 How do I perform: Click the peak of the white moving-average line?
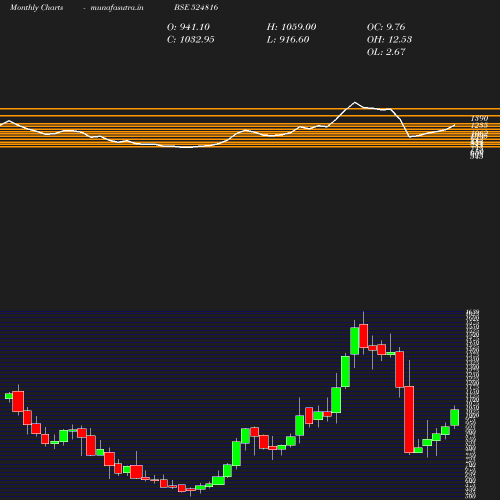pyautogui.click(x=354, y=102)
